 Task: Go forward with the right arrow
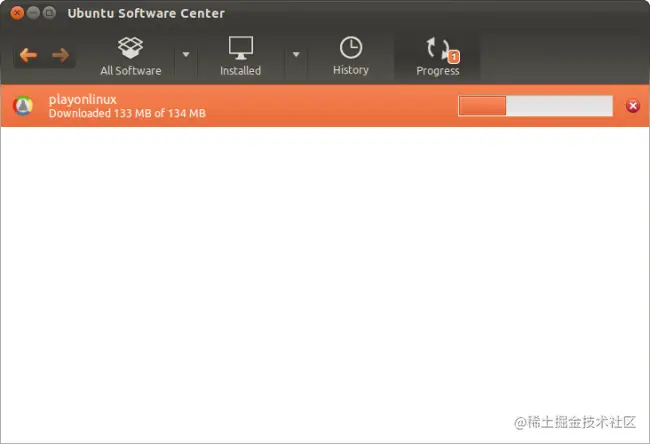click(x=61, y=55)
